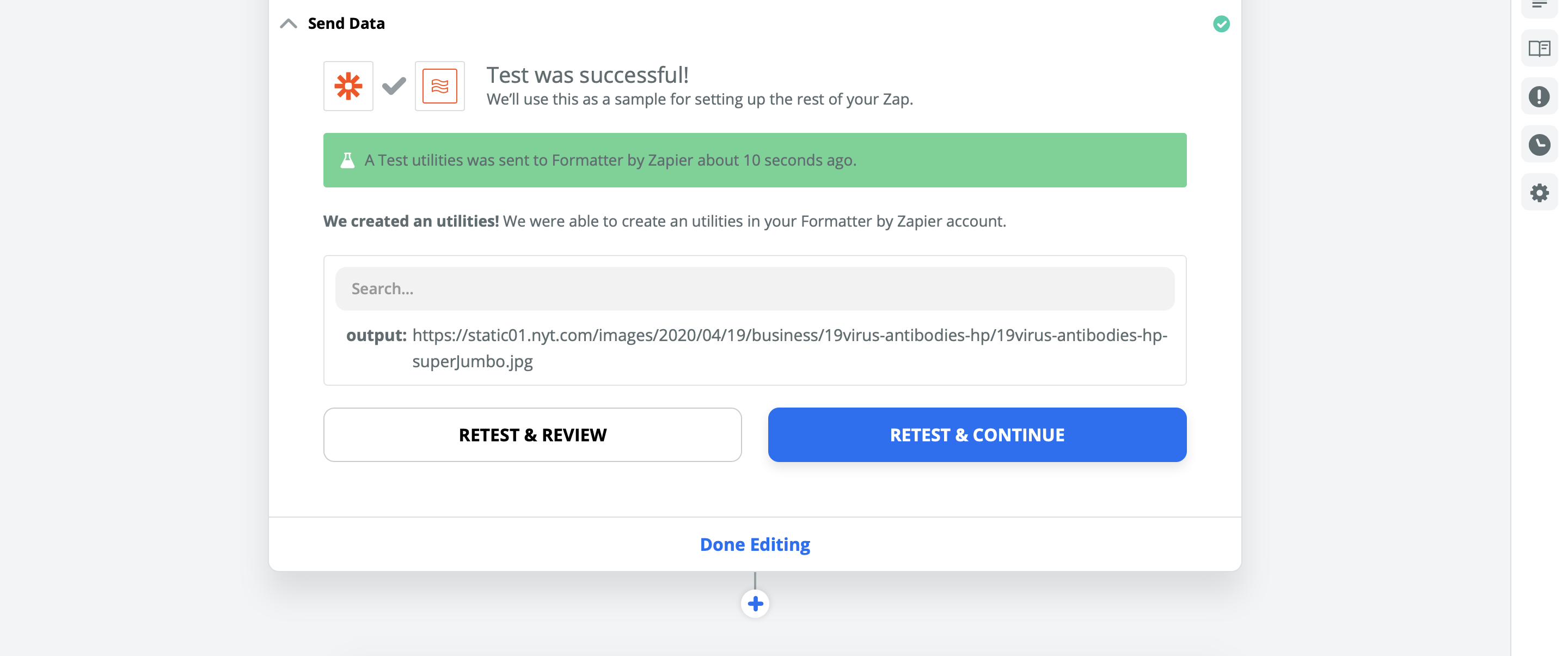The image size is (1568, 656).
Task: Click the gray checkmark between app icons
Action: [394, 86]
